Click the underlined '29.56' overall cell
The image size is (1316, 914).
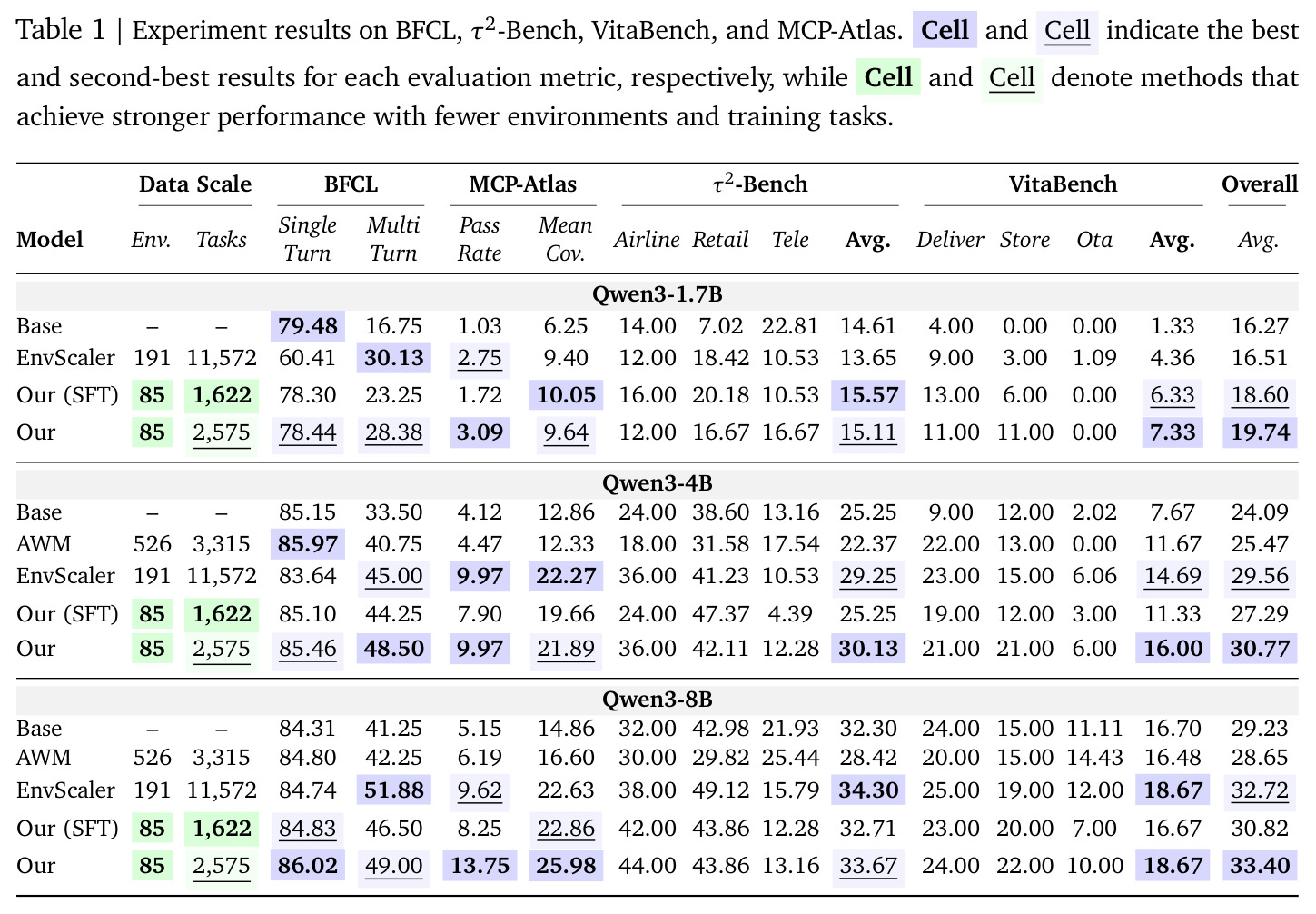1260,576
